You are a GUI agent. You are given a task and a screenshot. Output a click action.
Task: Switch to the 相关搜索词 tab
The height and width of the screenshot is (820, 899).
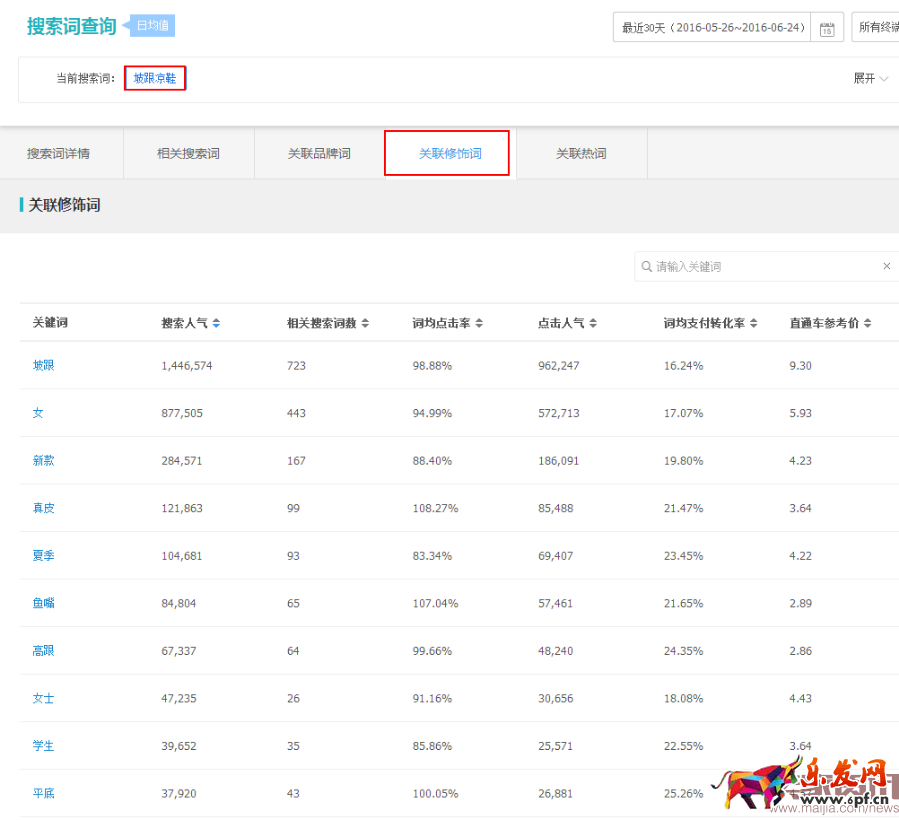click(188, 152)
